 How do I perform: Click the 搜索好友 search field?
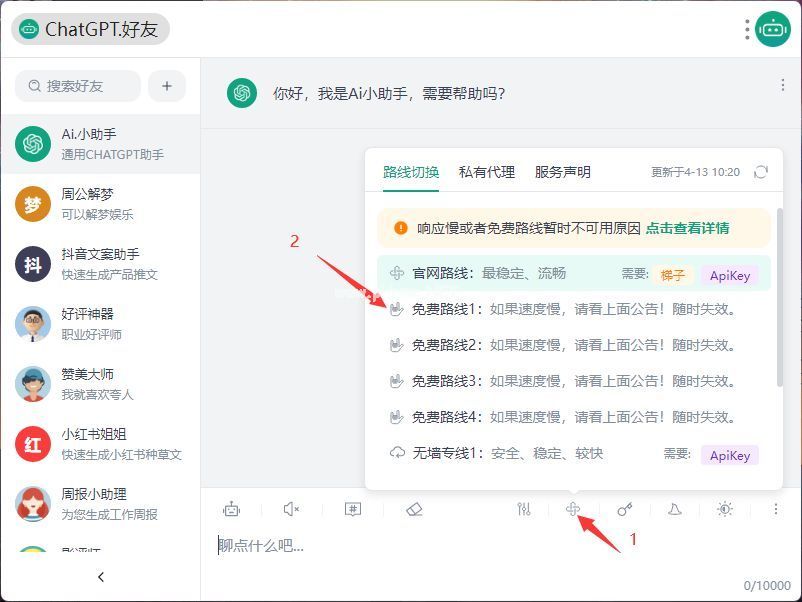click(x=78, y=86)
